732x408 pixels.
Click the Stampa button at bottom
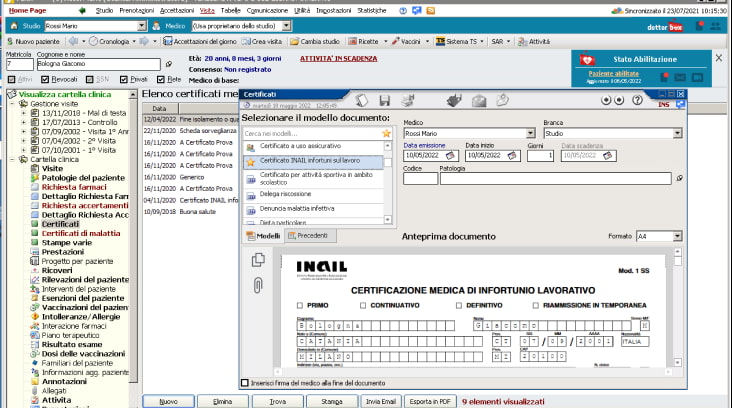(332, 401)
